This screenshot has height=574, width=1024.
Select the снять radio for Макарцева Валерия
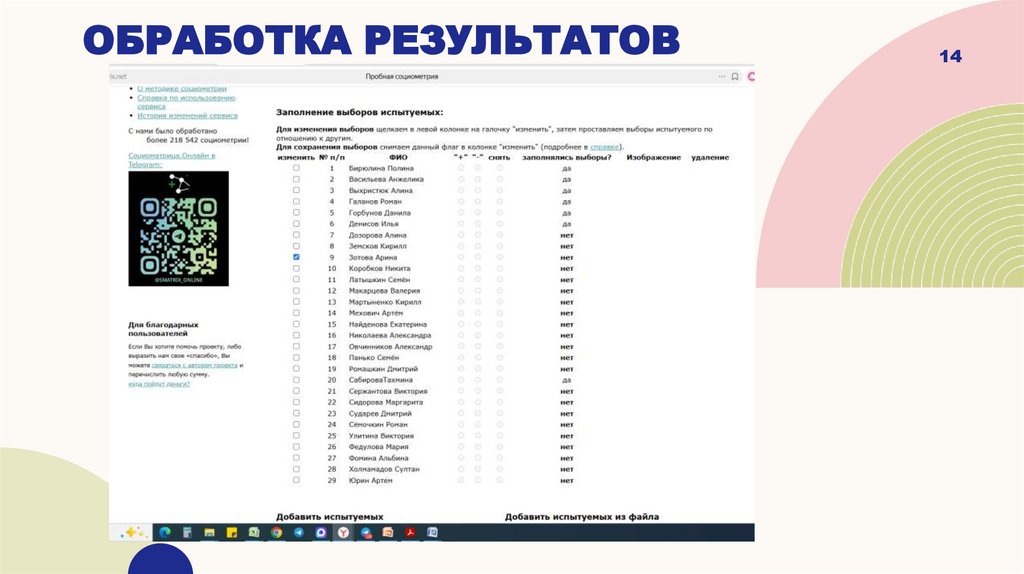click(500, 291)
